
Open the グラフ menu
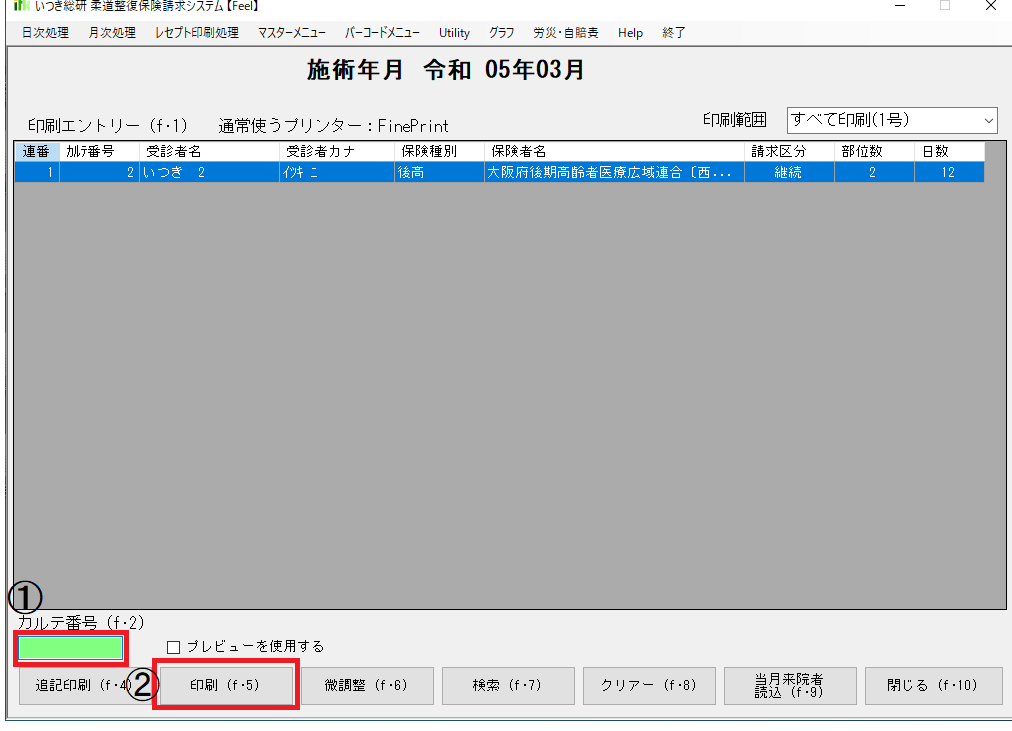(502, 33)
